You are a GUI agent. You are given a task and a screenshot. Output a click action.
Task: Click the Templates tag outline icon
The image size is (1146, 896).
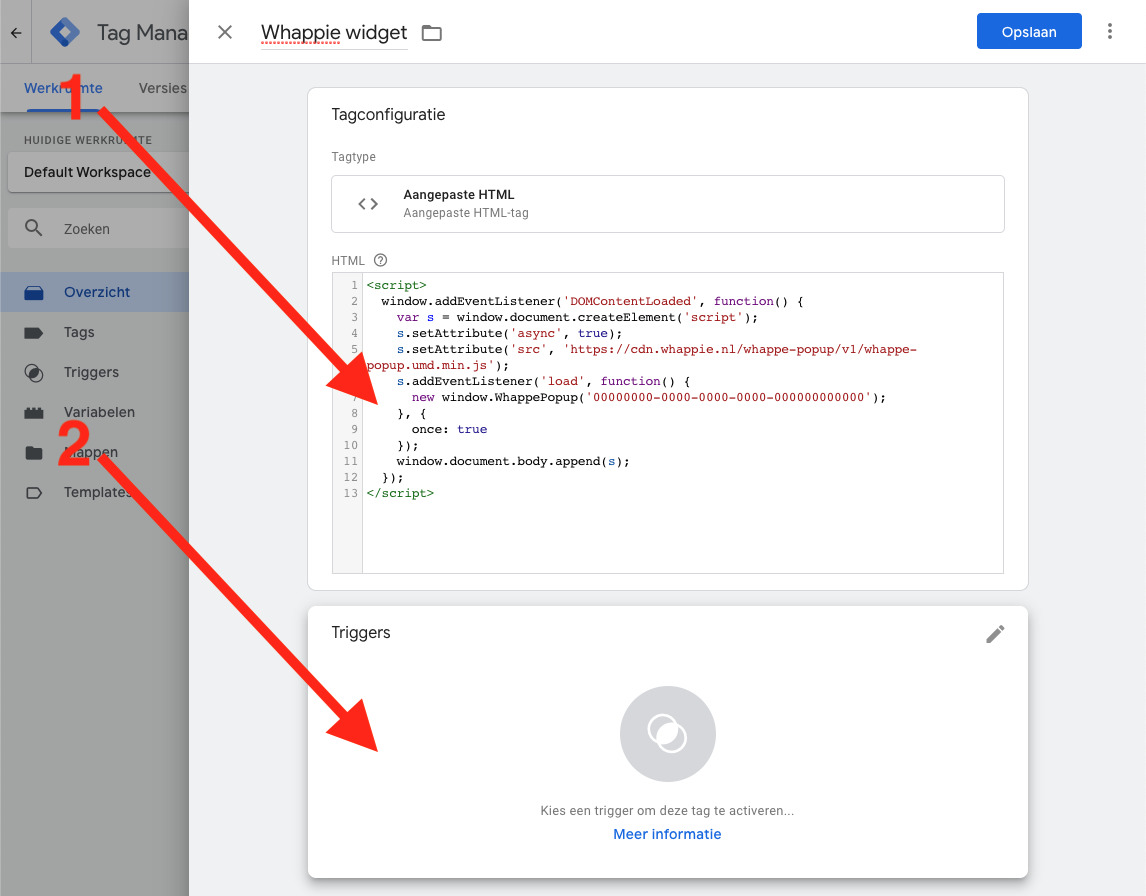pyautogui.click(x=34, y=493)
